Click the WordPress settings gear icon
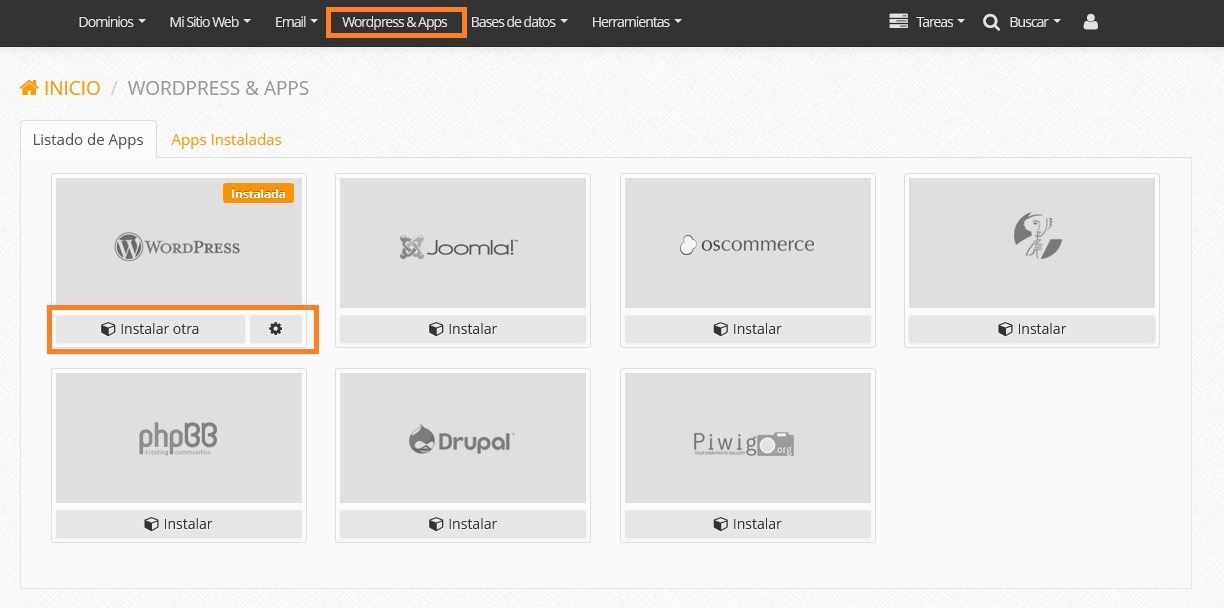Image resolution: width=1224 pixels, height=608 pixels. [x=276, y=329]
